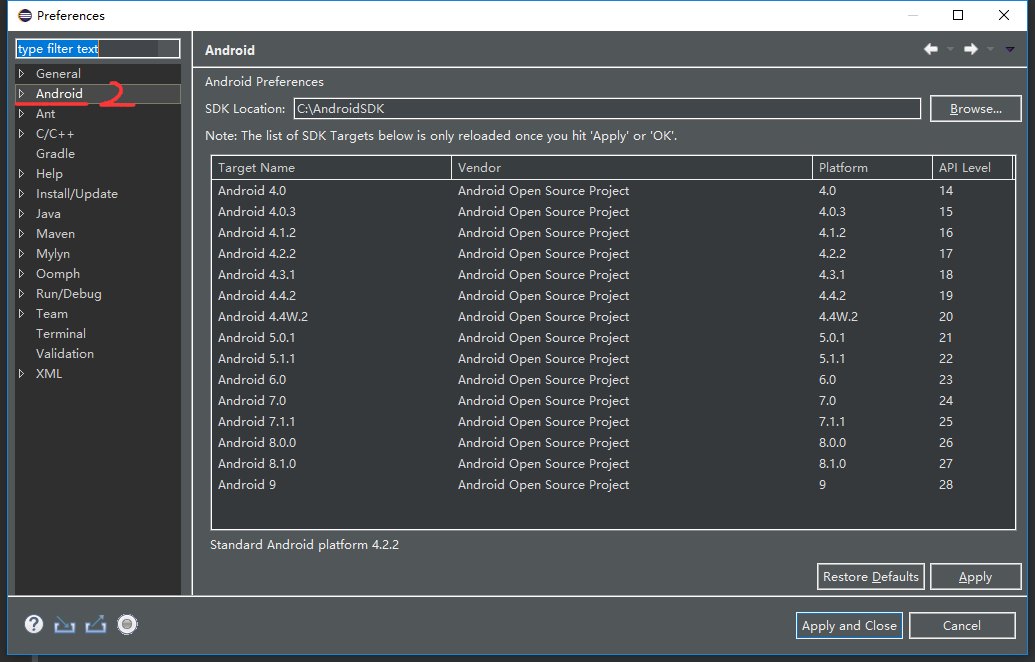Expand the General preferences category
The image size is (1035, 662).
tap(22, 73)
